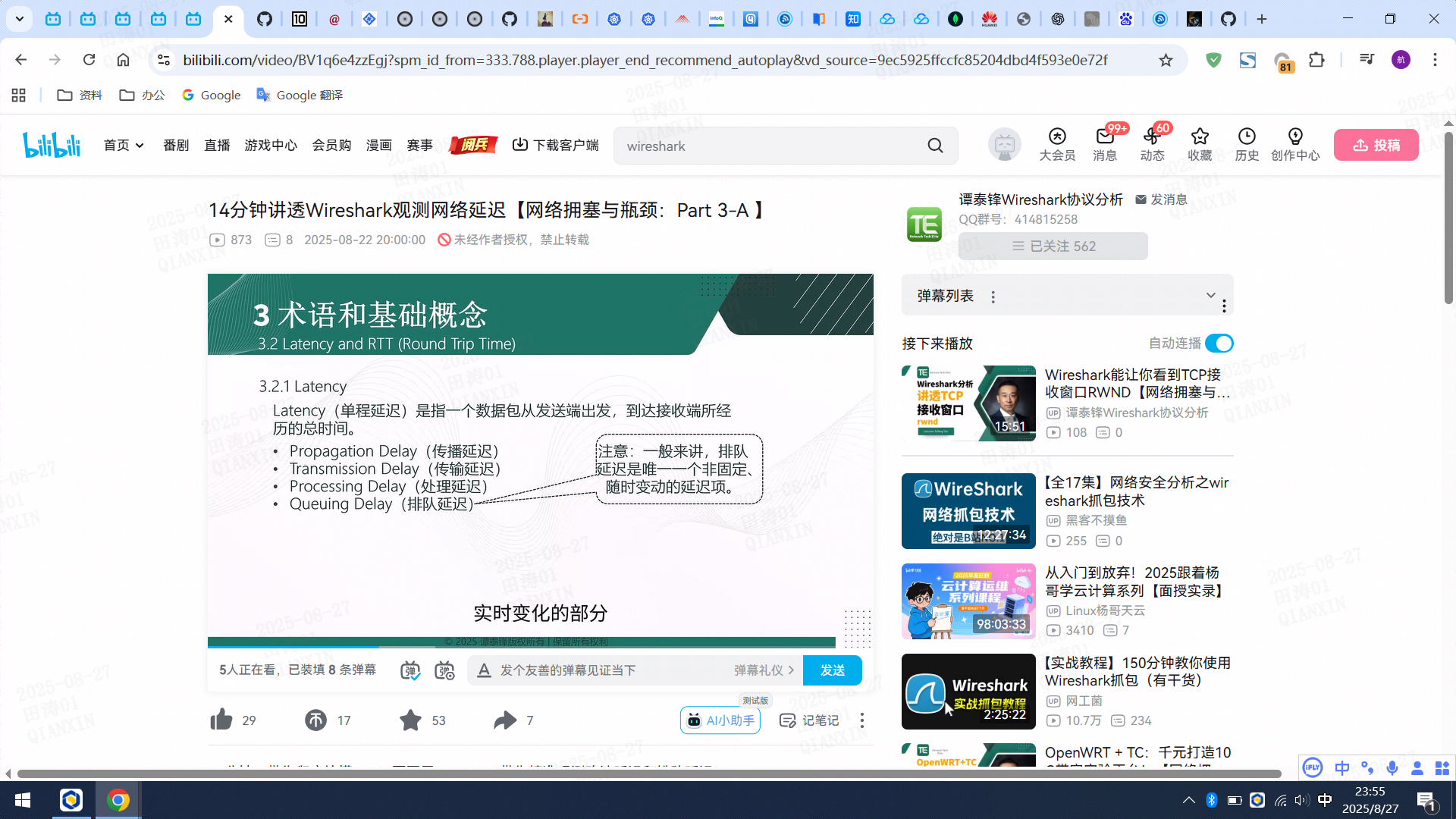Toggle the 自动连播 autoplay switch
This screenshot has width=1456, height=819.
point(1219,344)
